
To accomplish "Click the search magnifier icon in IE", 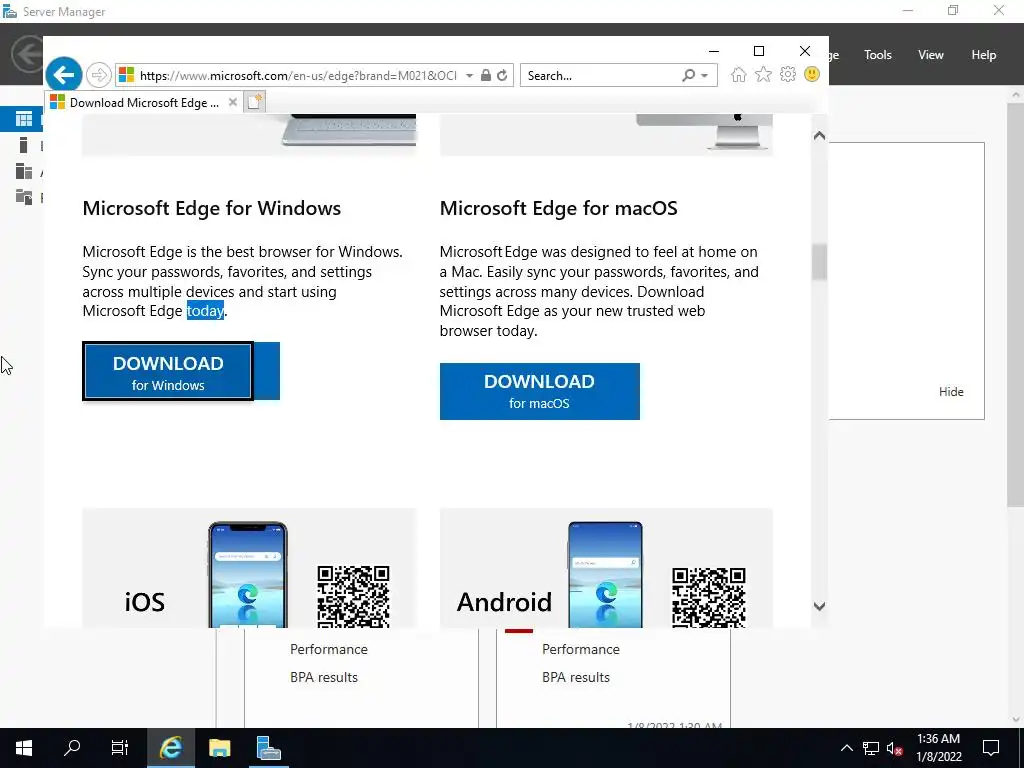I will click(688, 76).
